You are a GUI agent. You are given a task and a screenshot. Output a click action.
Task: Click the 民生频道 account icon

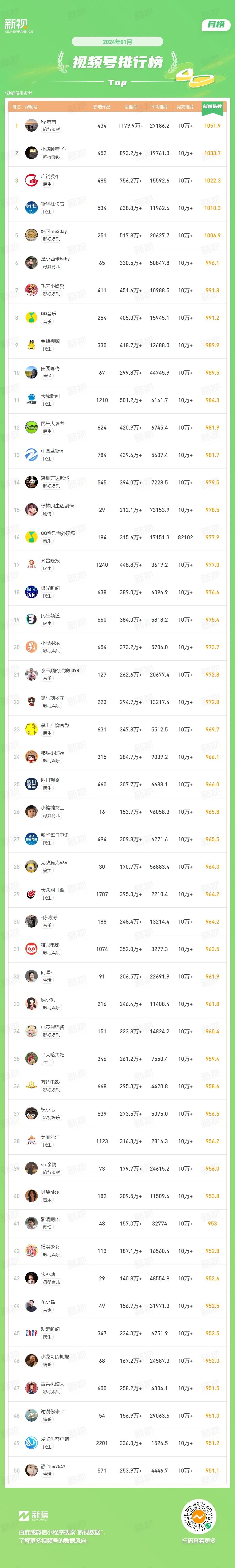coord(31,620)
